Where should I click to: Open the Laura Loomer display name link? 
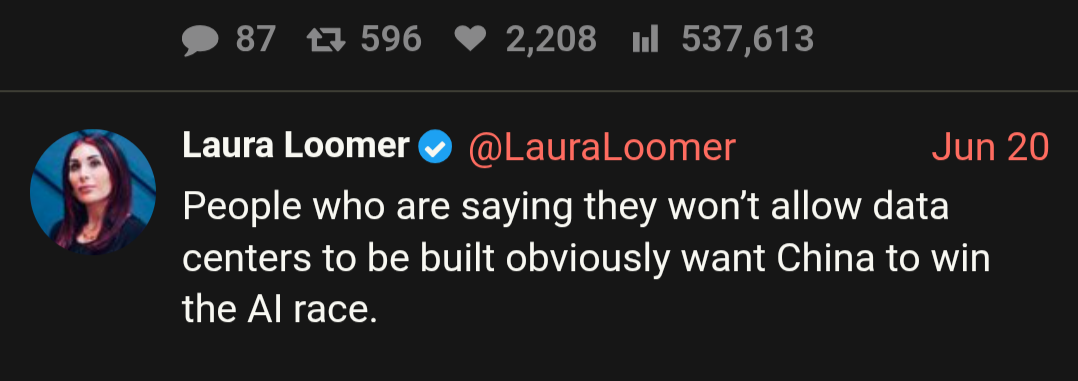[296, 146]
